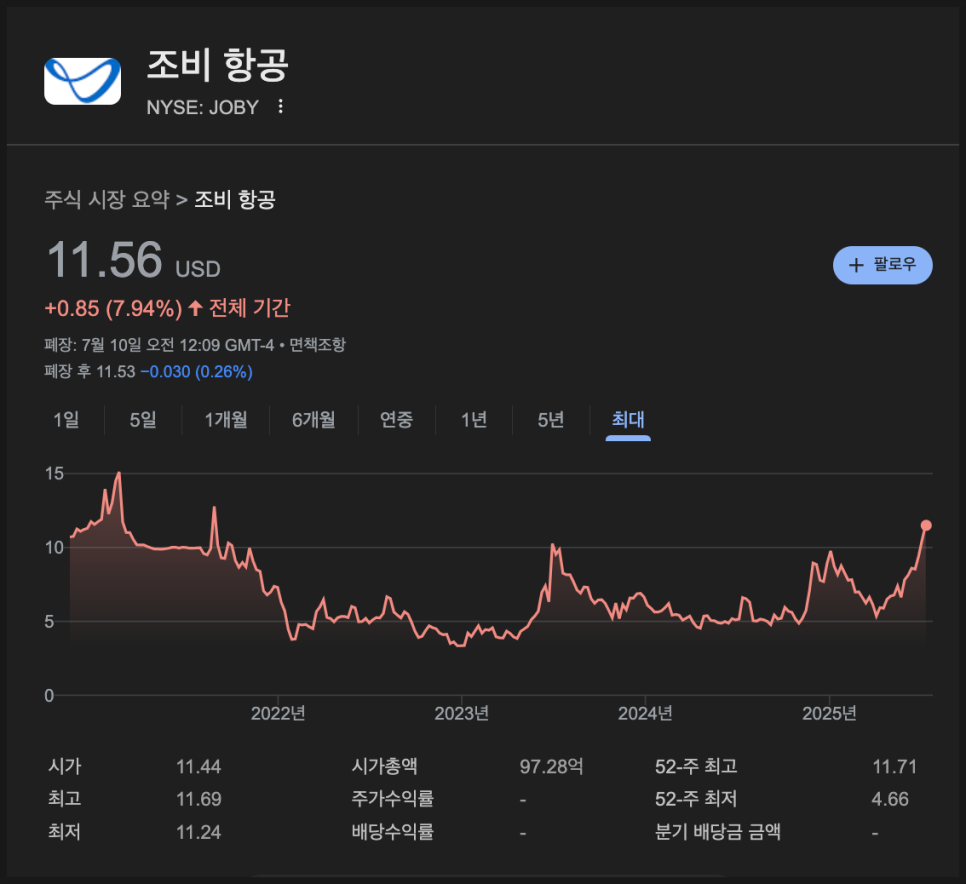Click the +0.85 (7.94%) change text

(113, 308)
